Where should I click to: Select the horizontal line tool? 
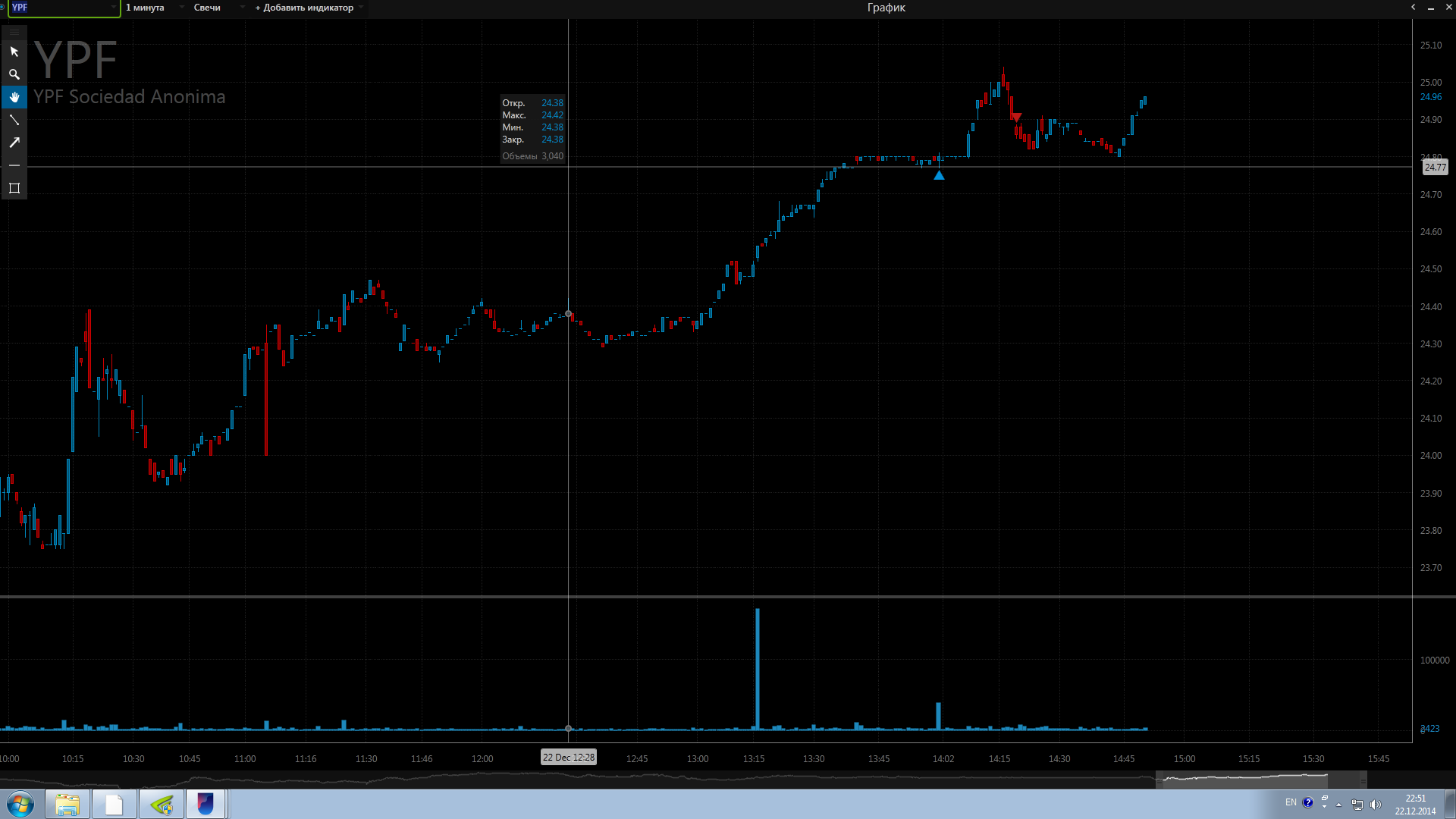14,165
